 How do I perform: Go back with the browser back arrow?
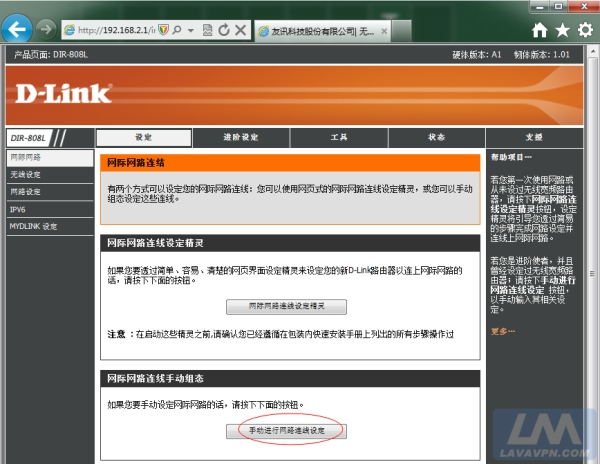(16, 29)
